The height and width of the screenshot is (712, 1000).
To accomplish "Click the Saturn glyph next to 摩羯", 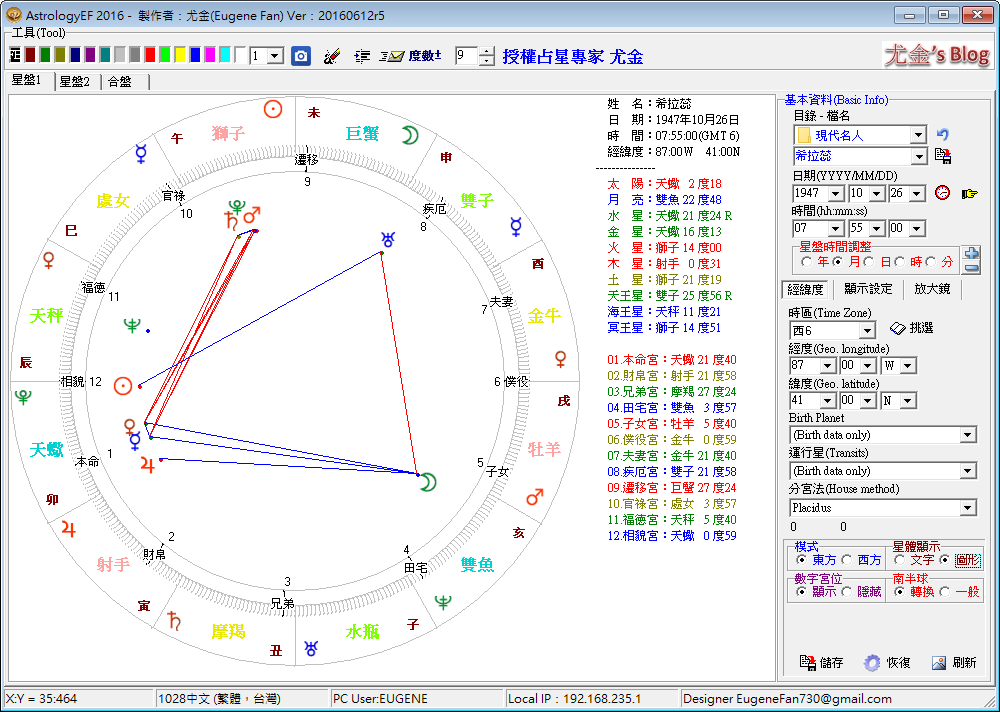I will [173, 620].
